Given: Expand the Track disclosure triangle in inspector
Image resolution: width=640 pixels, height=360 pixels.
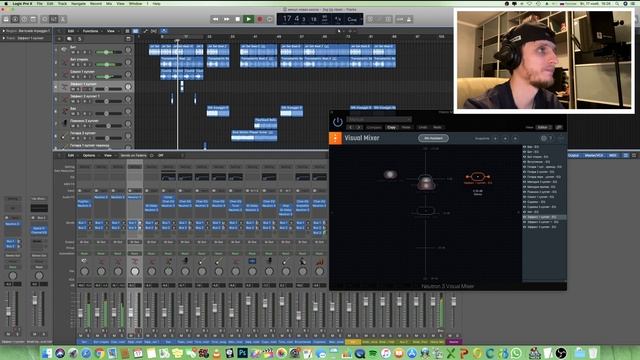Looking at the screenshot, I should tap(4, 38).
